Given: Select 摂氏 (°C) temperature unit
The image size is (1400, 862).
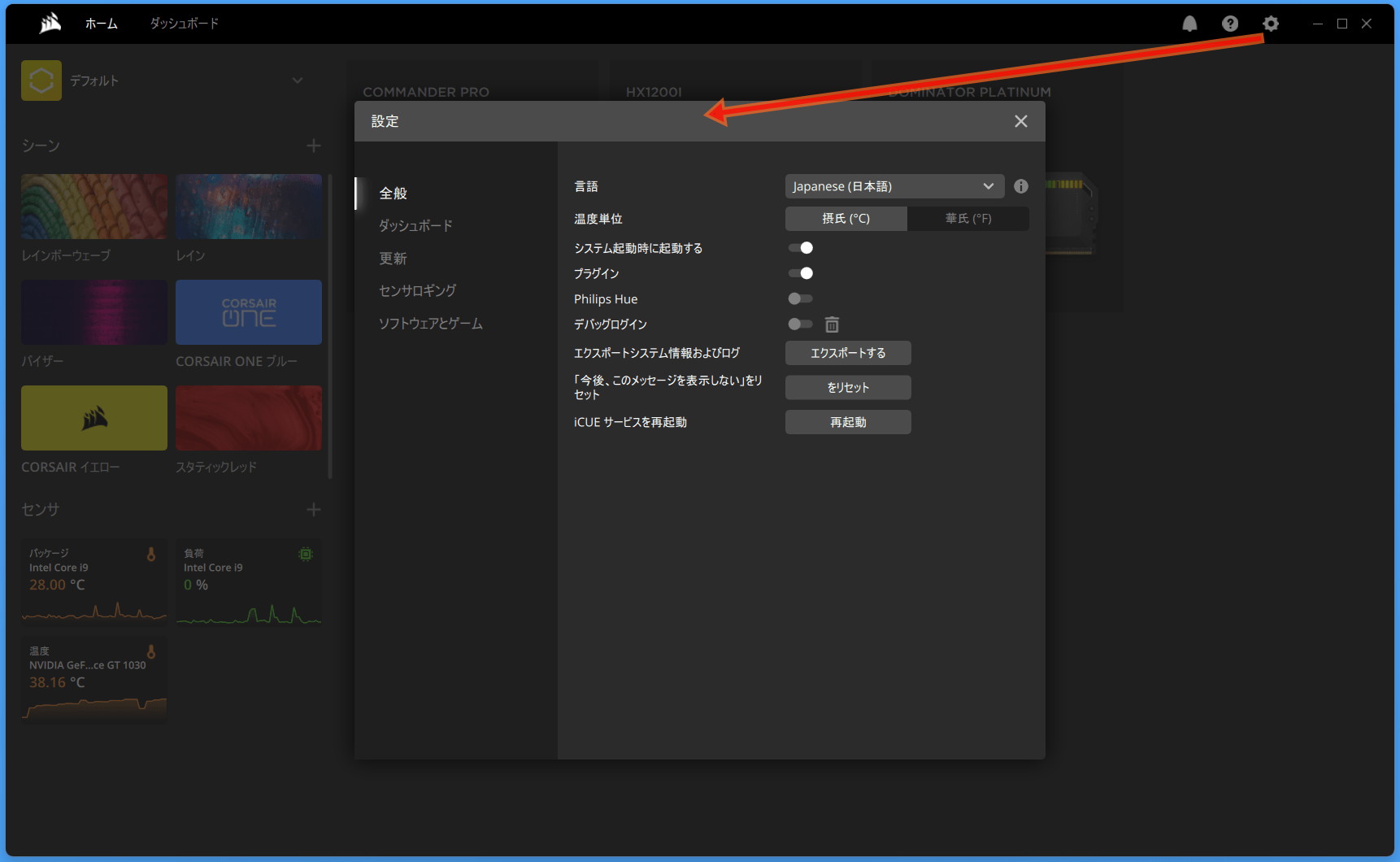Looking at the screenshot, I should [x=846, y=219].
